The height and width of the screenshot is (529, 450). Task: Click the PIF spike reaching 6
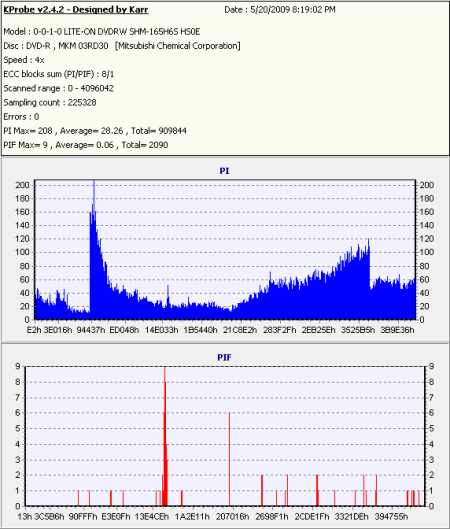[x=229, y=459]
